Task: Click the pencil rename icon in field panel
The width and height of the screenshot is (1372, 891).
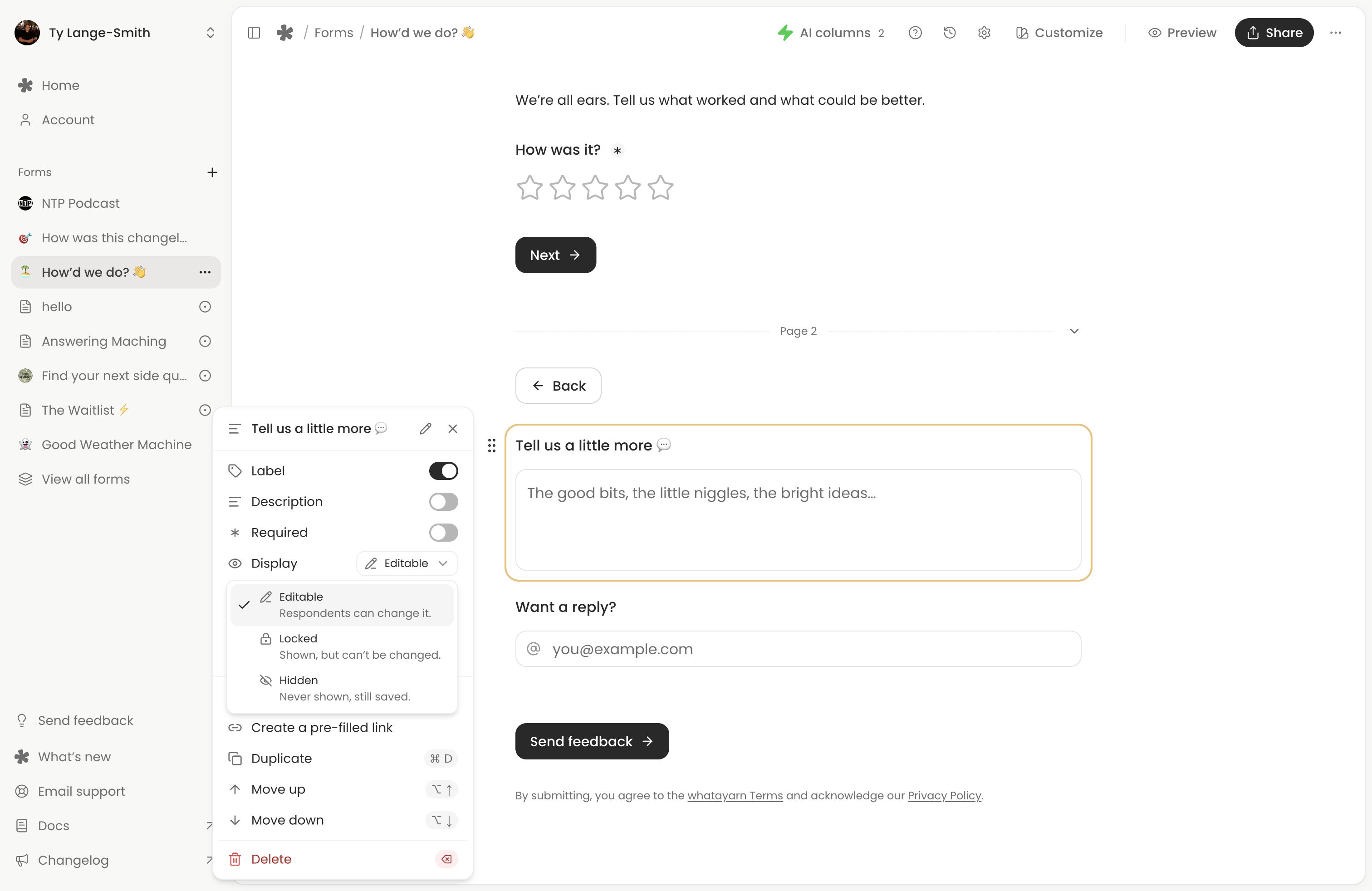Action: pyautogui.click(x=426, y=428)
